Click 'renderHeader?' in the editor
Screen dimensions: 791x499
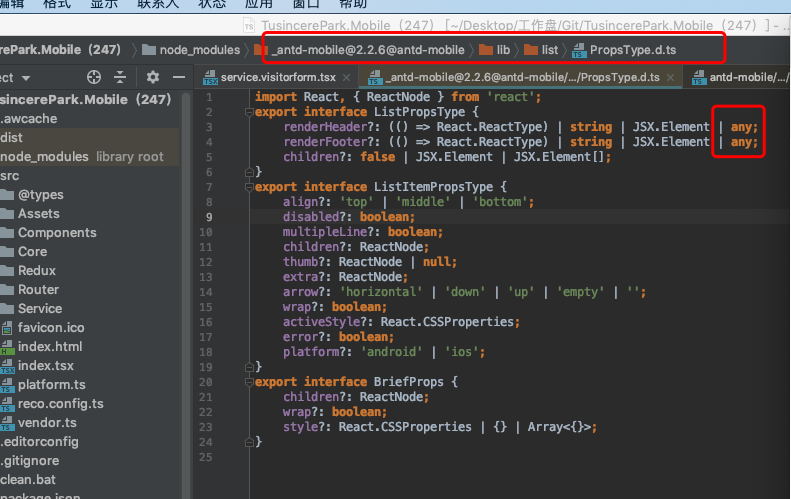tap(331, 127)
